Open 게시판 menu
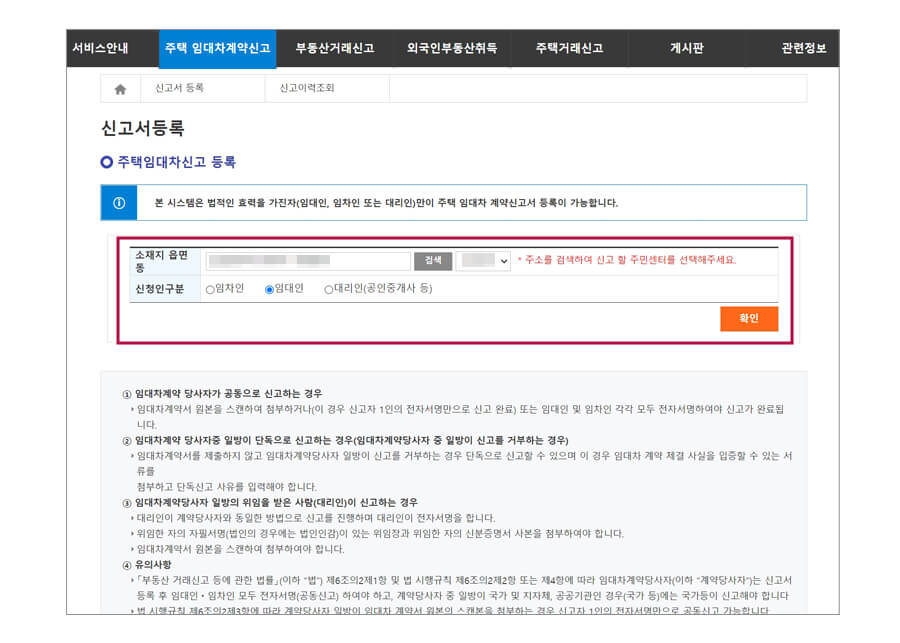Viewport: 900px width, 643px height. coord(686,48)
